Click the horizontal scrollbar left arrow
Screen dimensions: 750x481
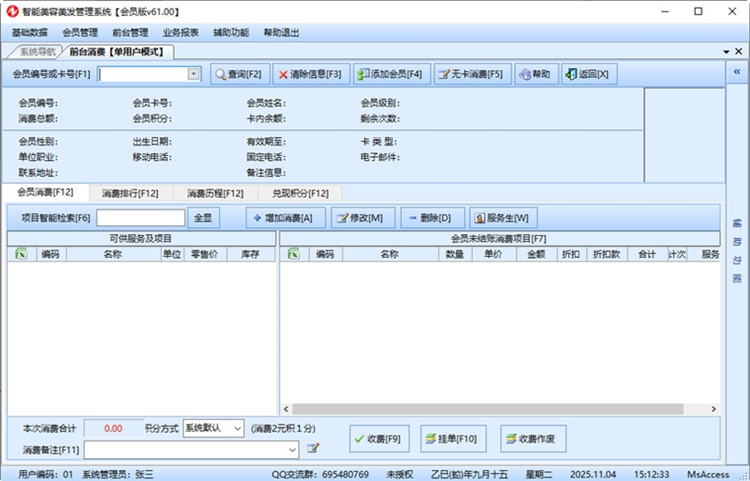click(x=286, y=409)
